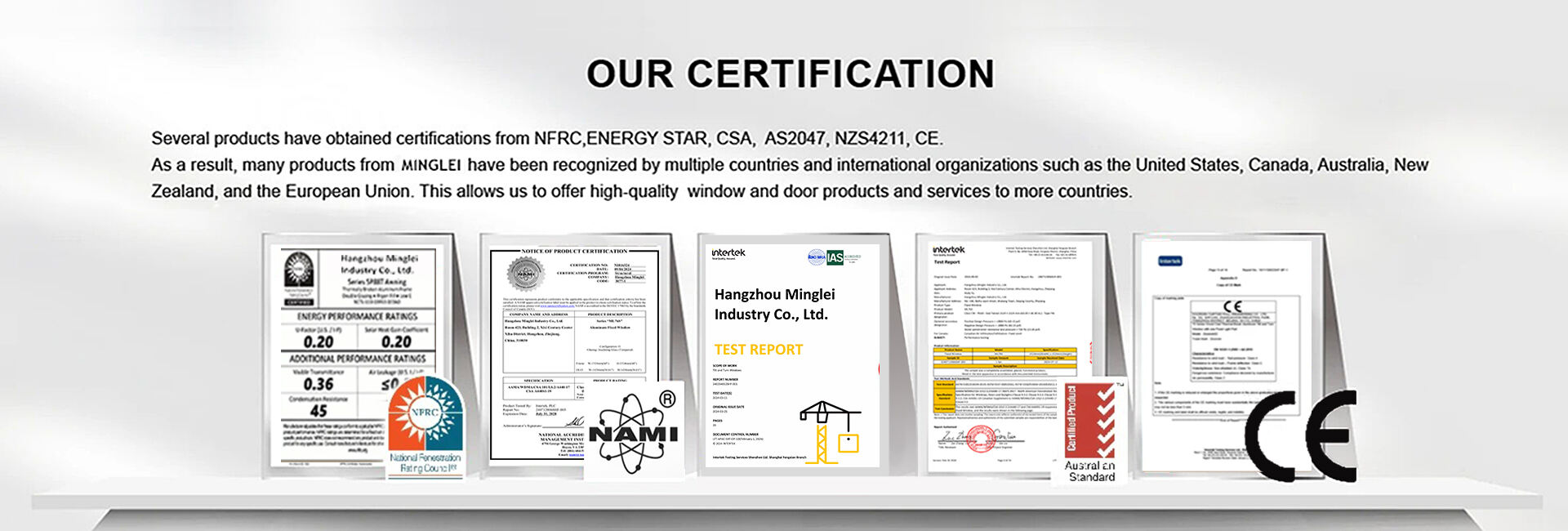This screenshot has width=1568, height=531.
Task: Click the yellow crane icon on test report
Action: point(829,431)
